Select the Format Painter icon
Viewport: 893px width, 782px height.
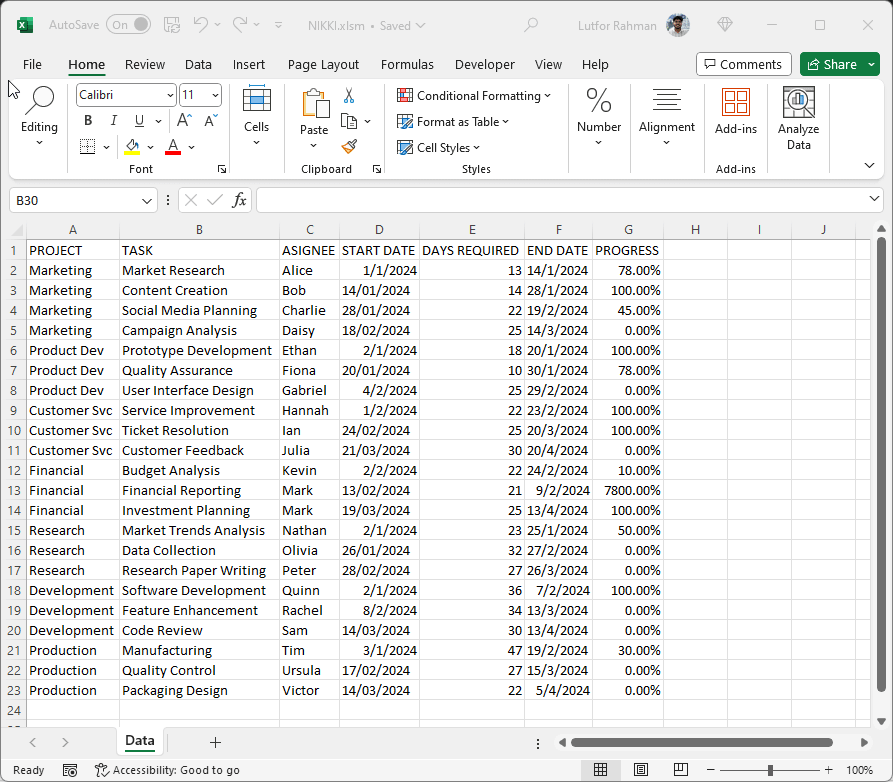[x=349, y=145]
